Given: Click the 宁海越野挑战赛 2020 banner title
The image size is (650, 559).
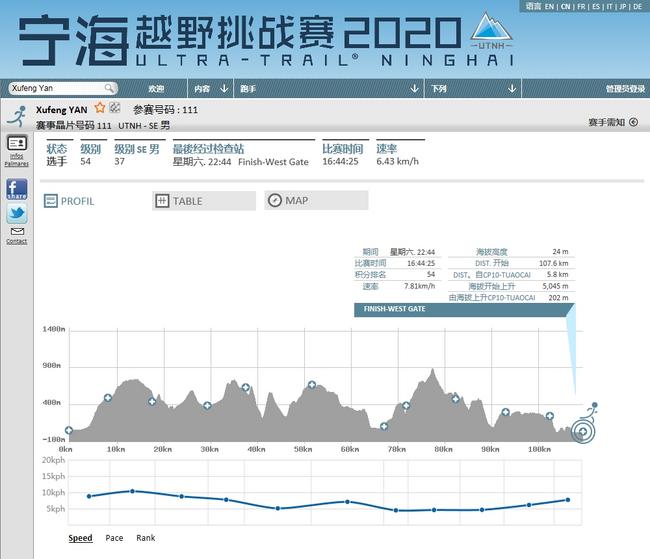Looking at the screenshot, I should pos(239,41).
